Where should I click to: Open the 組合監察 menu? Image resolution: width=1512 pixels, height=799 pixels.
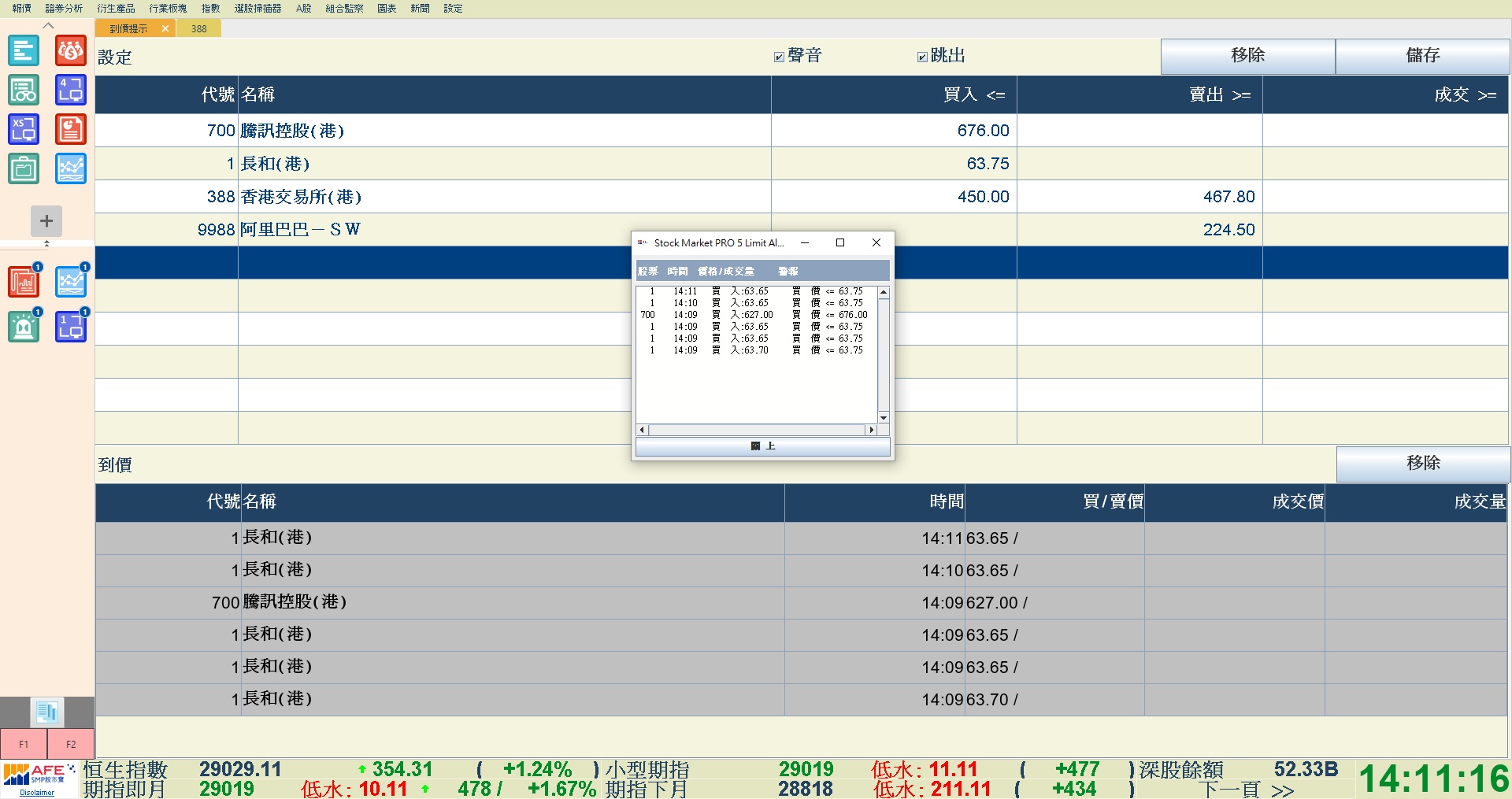coord(344,9)
